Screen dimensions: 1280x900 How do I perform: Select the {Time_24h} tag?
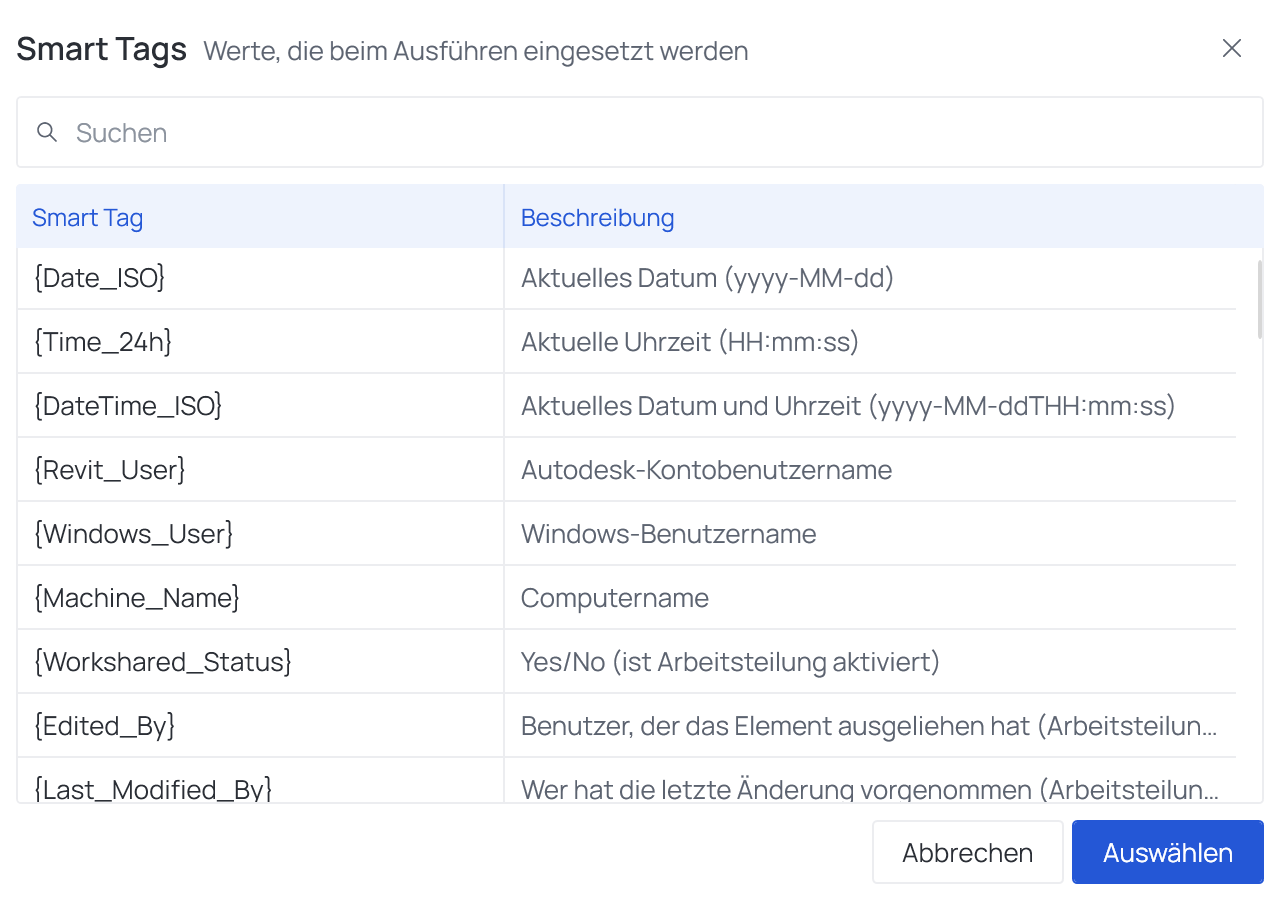coord(103,342)
